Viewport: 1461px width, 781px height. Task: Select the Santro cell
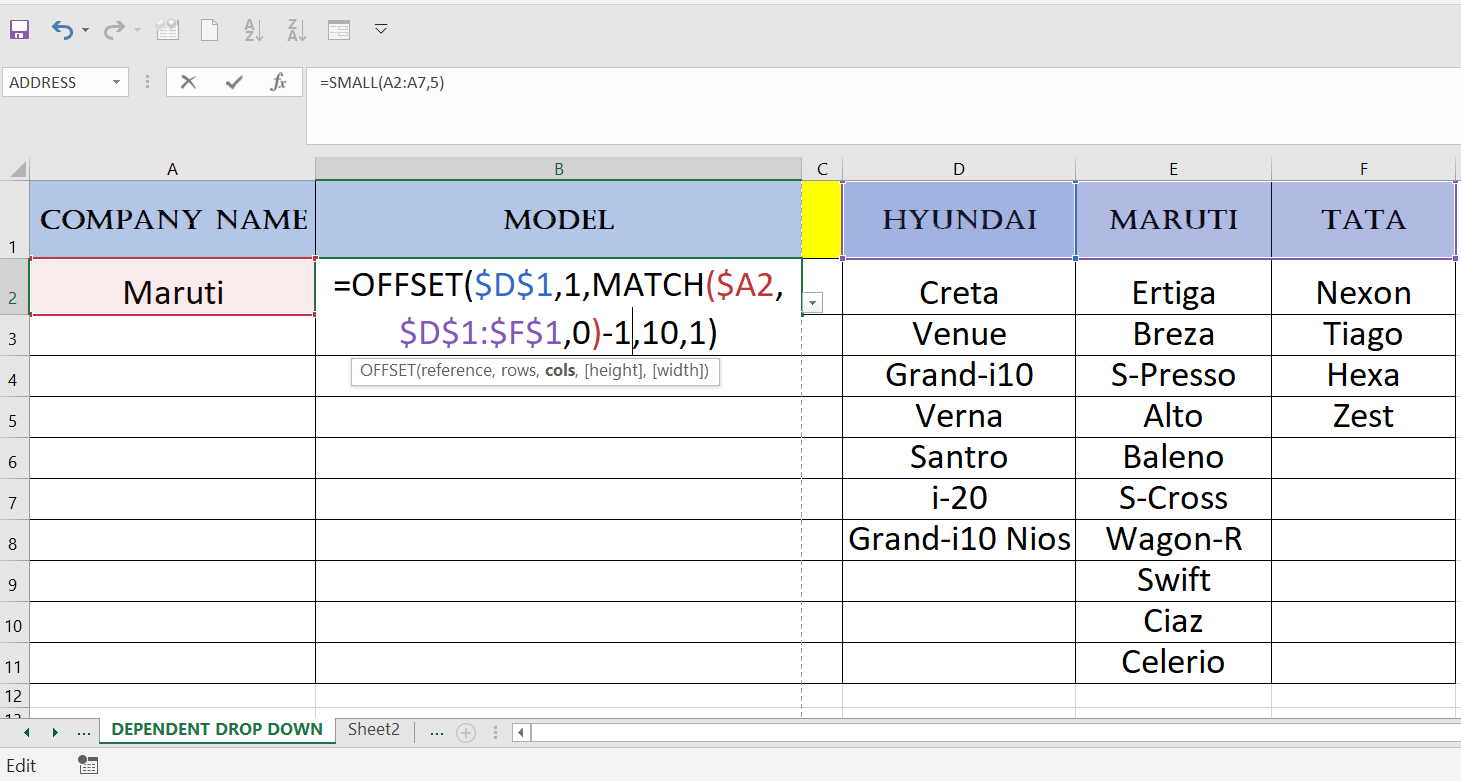[959, 457]
